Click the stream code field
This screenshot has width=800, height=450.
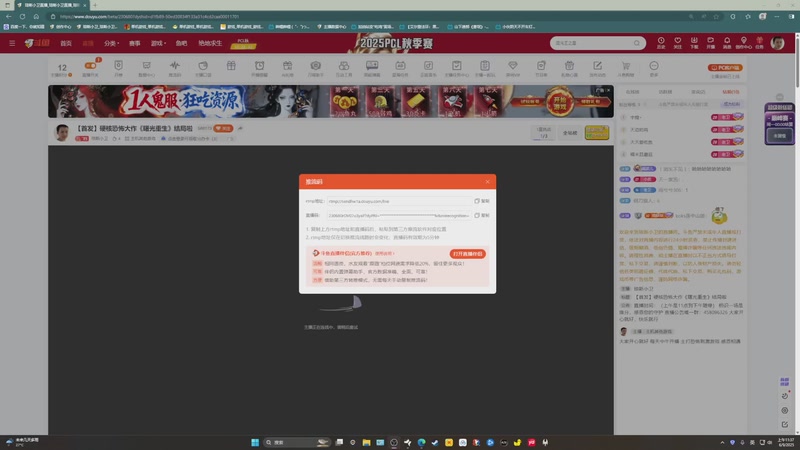click(399, 215)
